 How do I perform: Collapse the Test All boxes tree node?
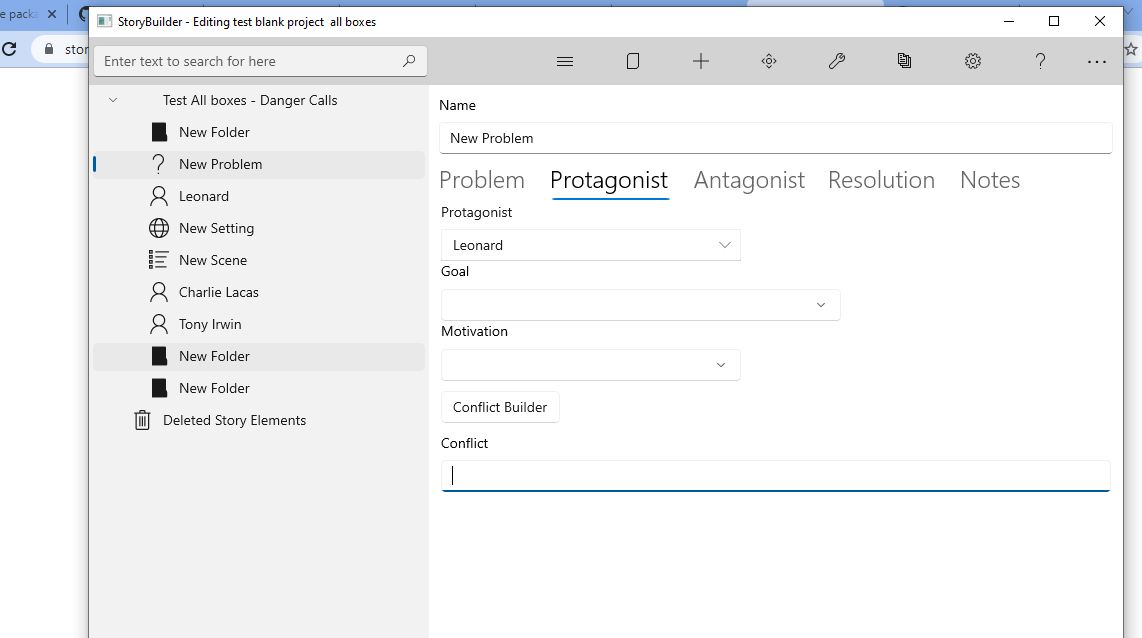click(113, 100)
